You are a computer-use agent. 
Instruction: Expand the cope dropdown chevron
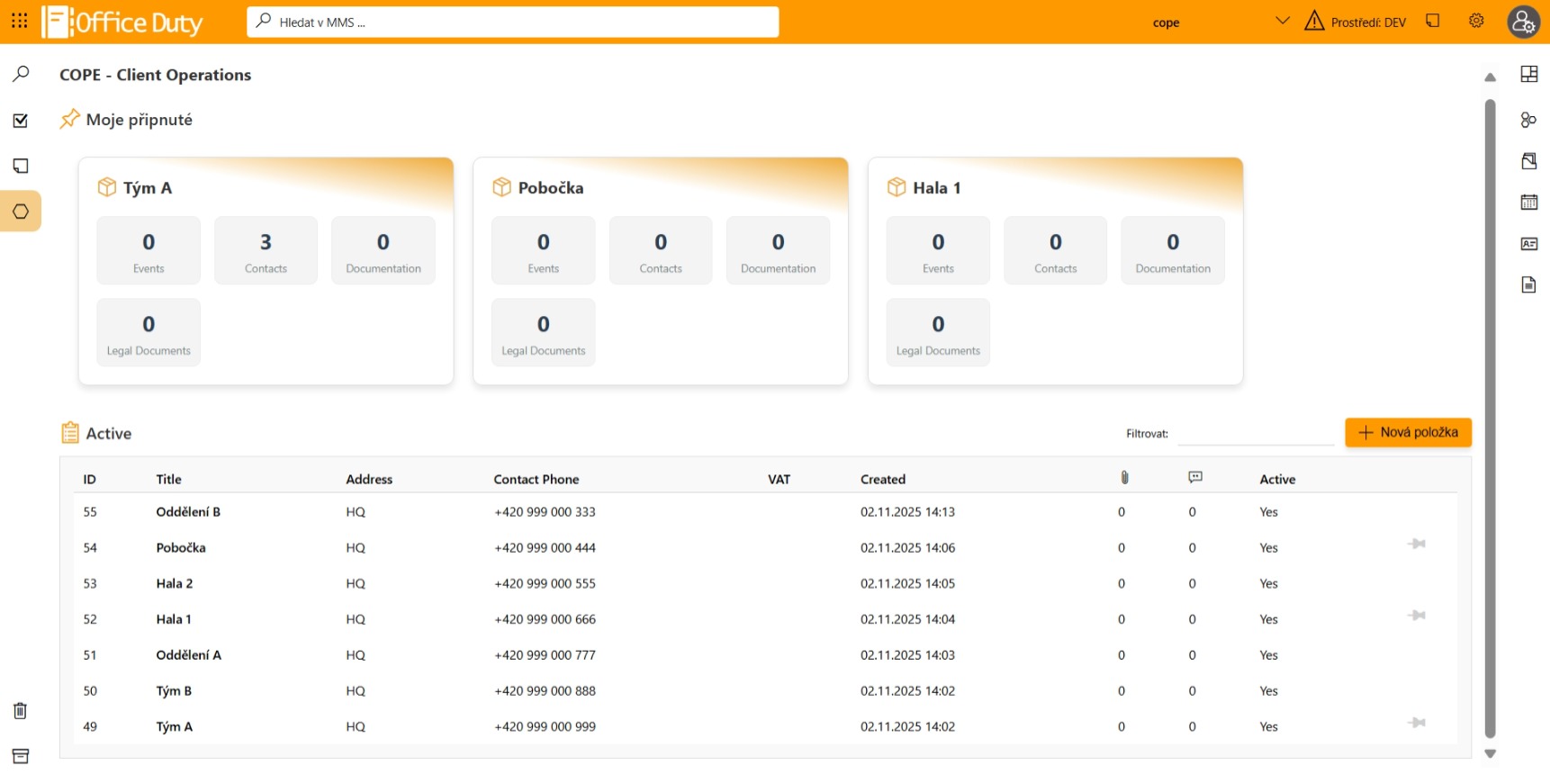pyautogui.click(x=1283, y=21)
